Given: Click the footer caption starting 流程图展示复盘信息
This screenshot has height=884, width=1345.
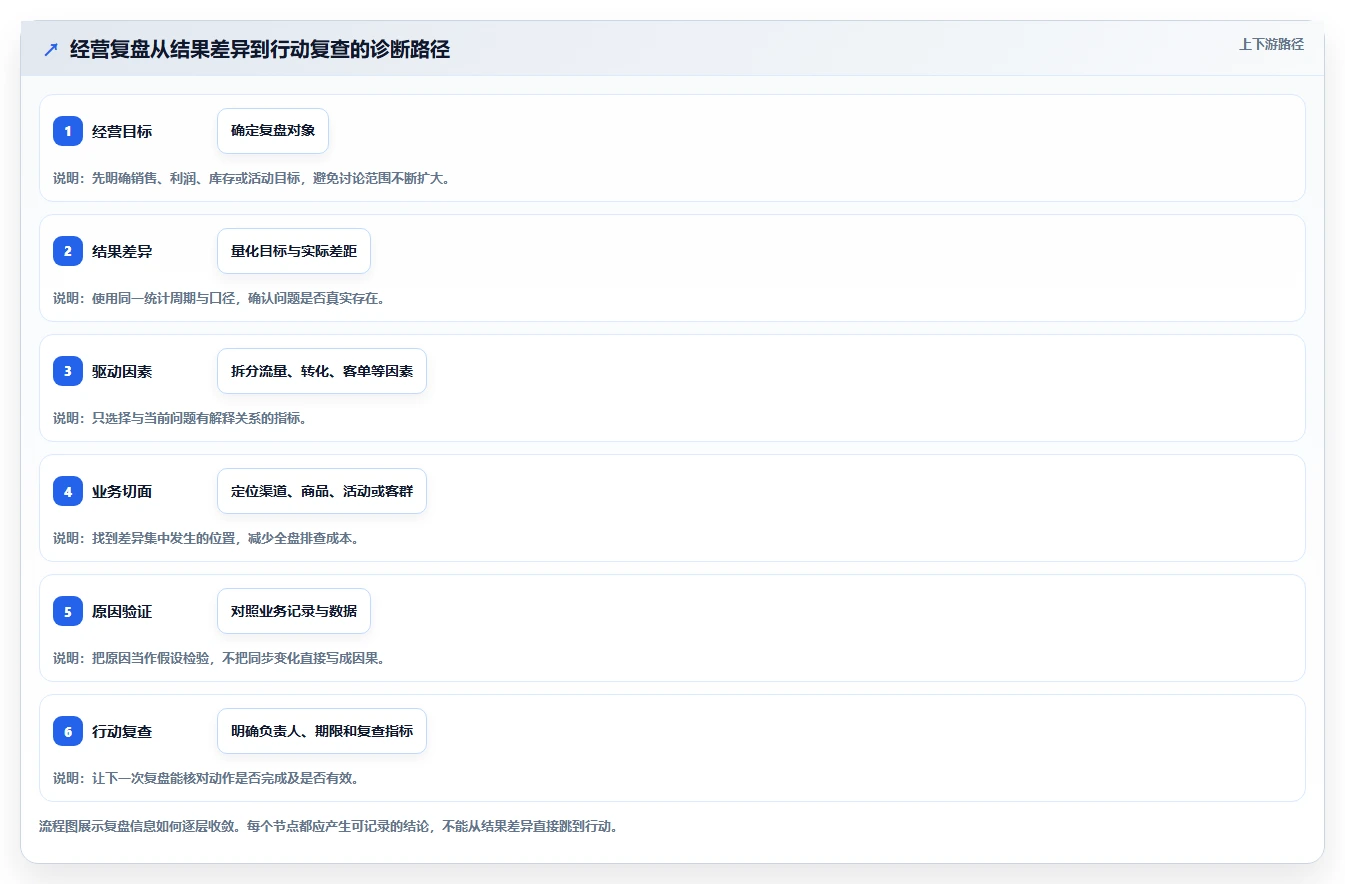Looking at the screenshot, I should coord(328,827).
